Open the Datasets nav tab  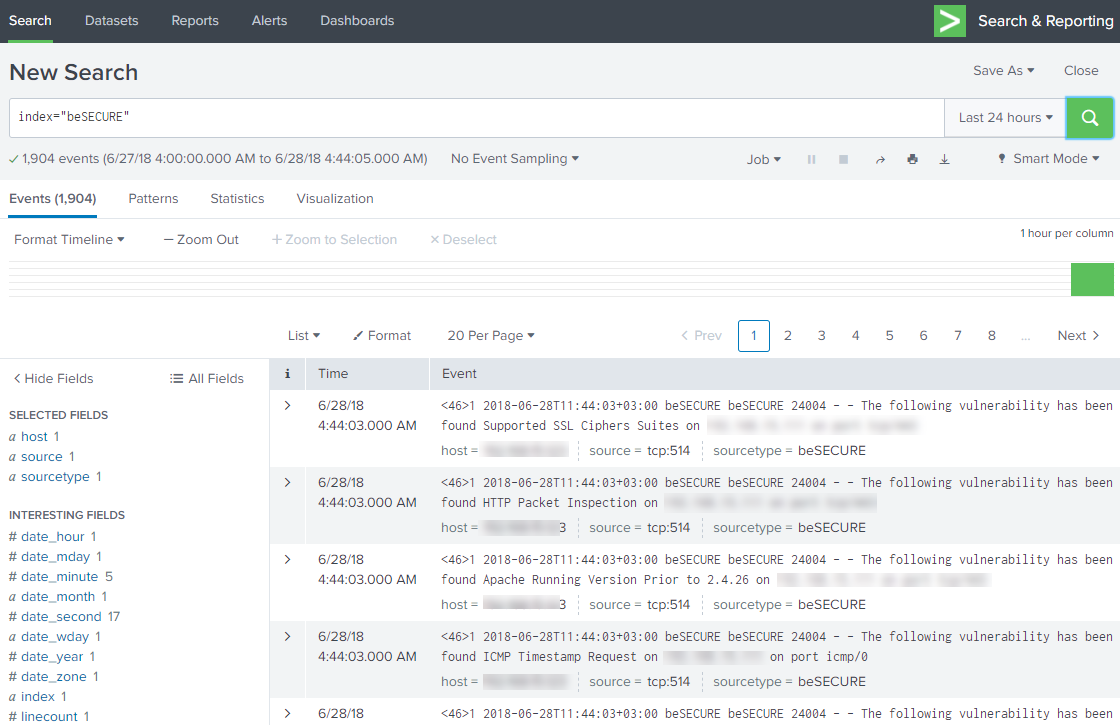click(111, 21)
